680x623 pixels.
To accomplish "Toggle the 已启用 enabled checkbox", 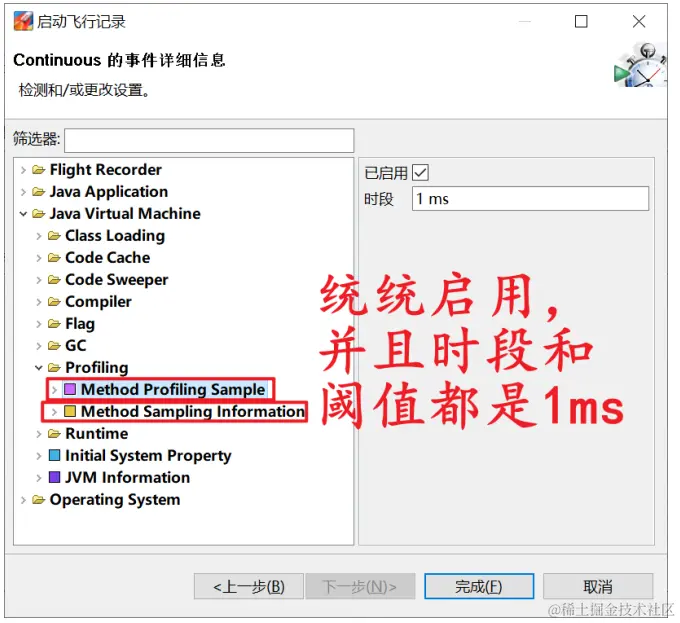I will [x=420, y=173].
